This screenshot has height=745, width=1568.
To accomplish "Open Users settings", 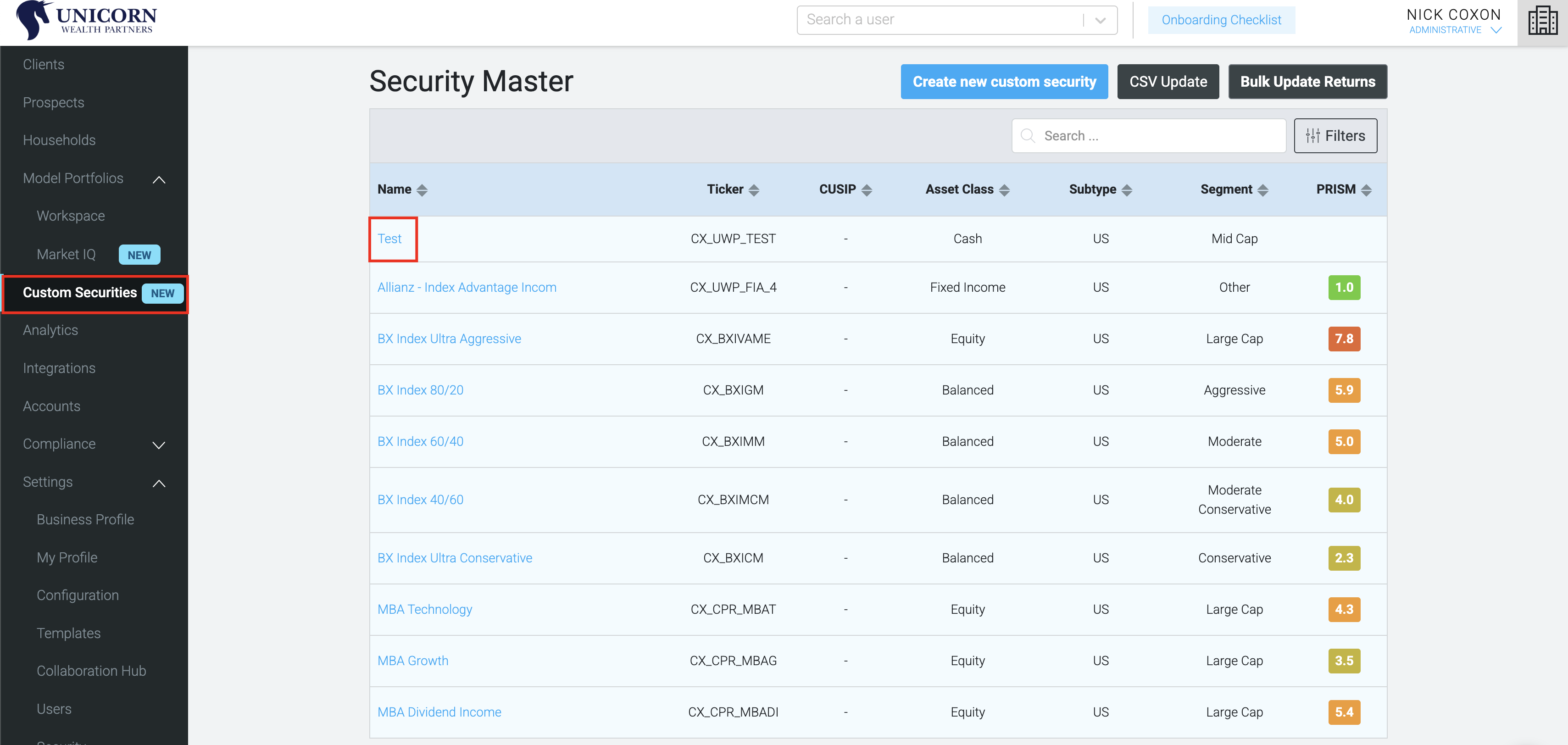I will click(x=54, y=709).
